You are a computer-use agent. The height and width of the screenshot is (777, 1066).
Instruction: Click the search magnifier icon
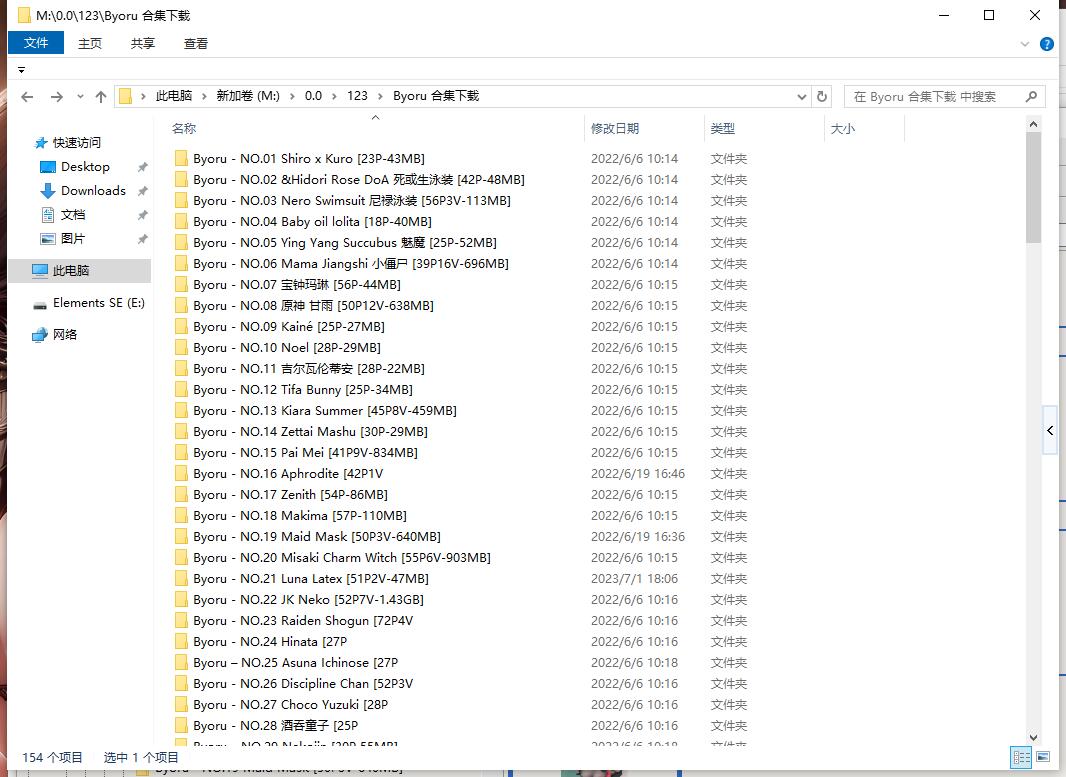1031,97
